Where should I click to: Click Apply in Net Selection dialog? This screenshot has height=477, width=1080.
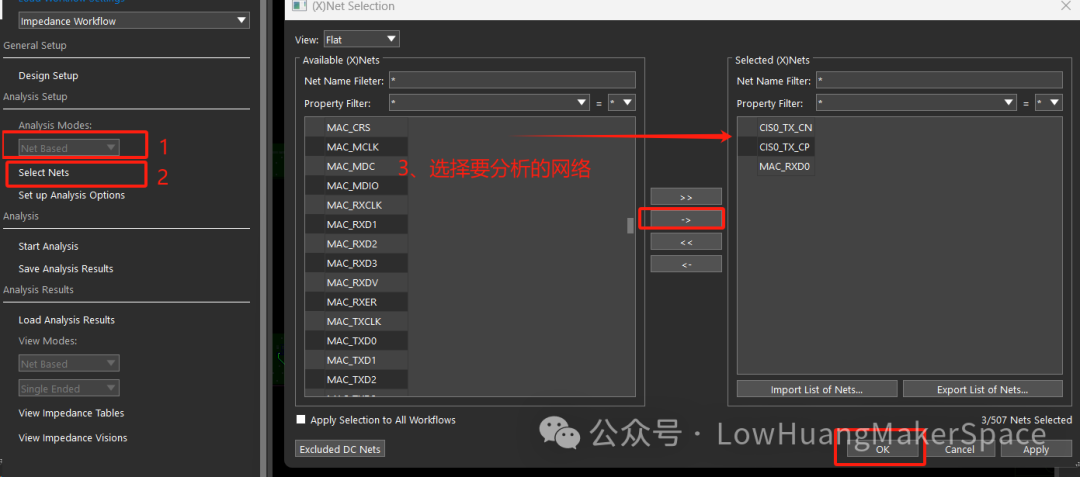(1036, 449)
